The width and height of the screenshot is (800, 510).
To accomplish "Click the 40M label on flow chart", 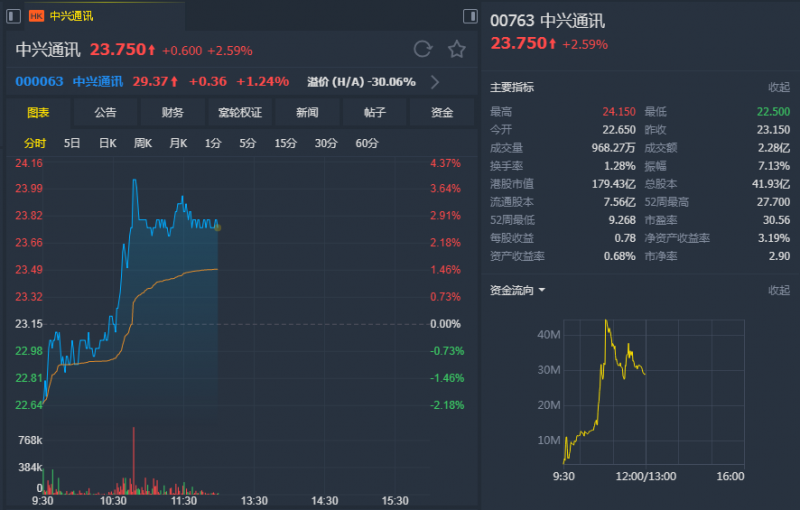I will point(549,335).
